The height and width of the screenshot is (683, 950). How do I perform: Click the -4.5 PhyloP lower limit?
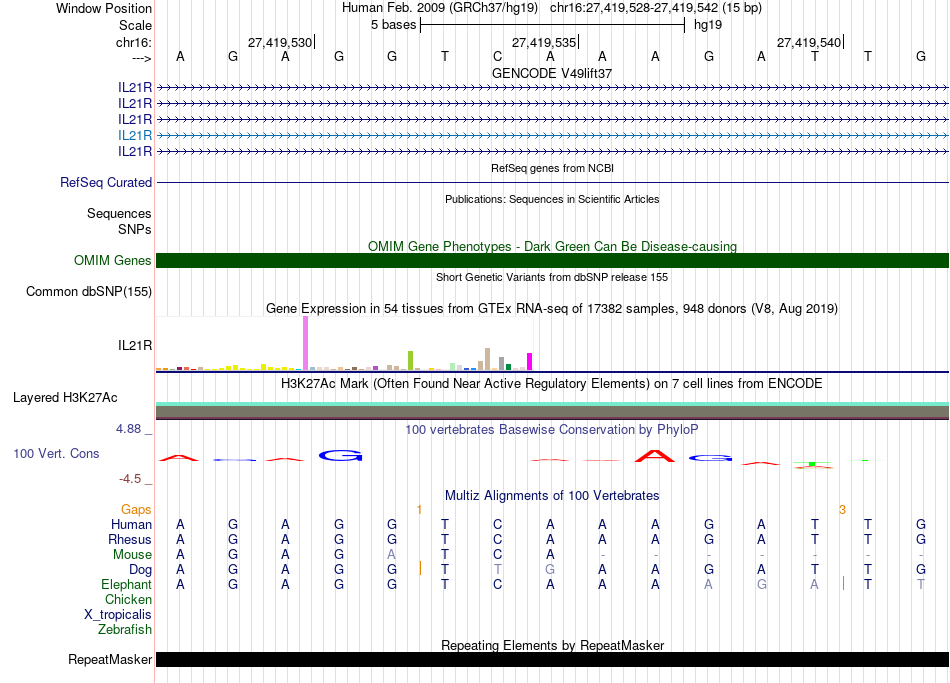(x=130, y=479)
